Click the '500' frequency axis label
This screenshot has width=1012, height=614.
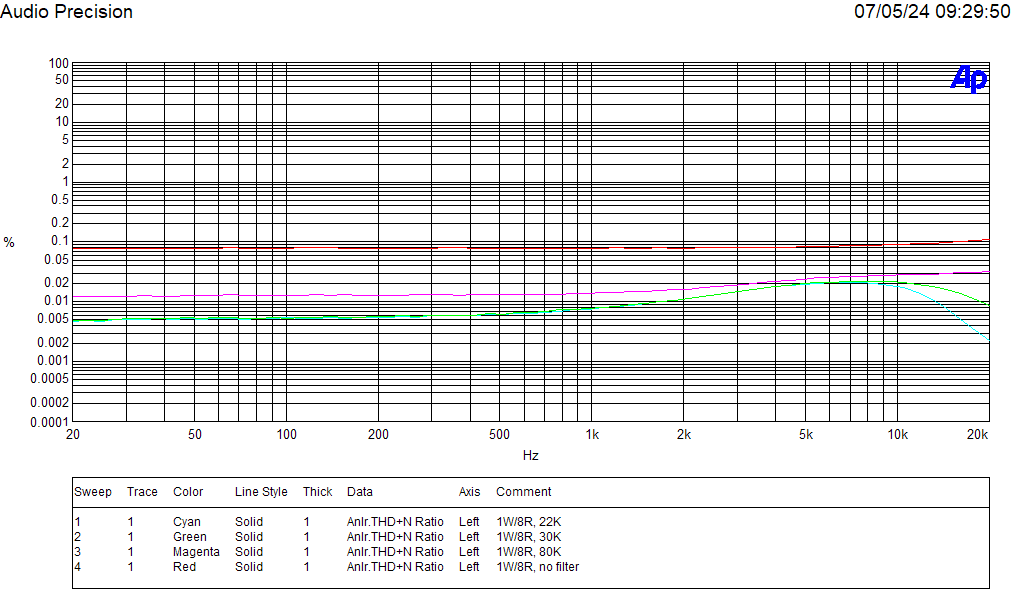coord(499,435)
